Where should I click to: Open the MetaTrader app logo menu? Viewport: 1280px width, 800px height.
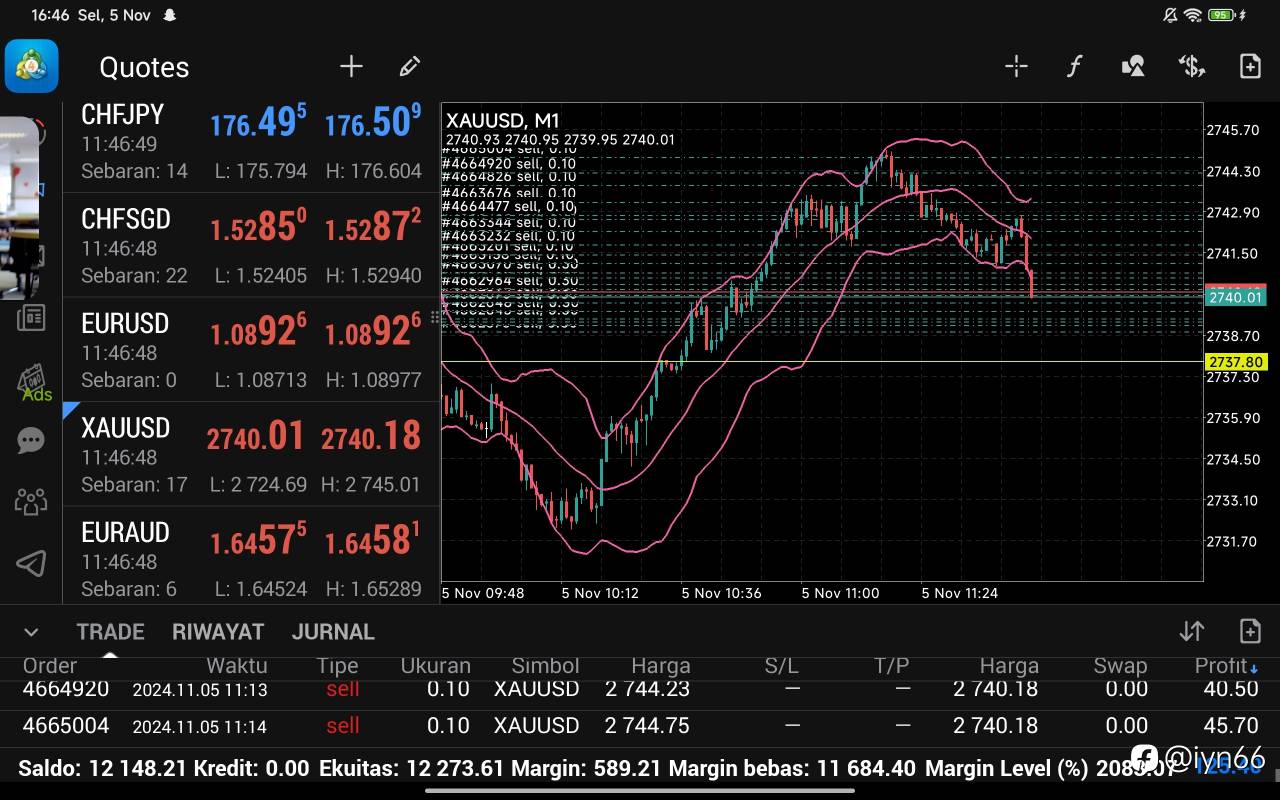[x=31, y=66]
